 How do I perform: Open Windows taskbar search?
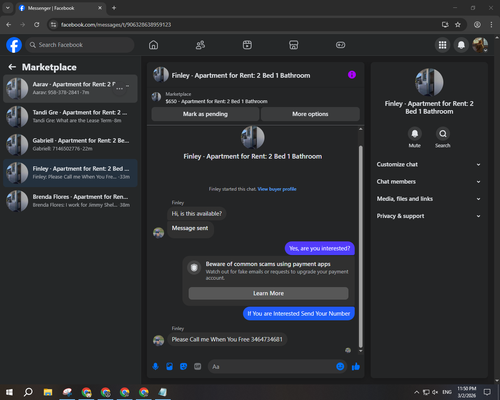[x=28, y=392]
